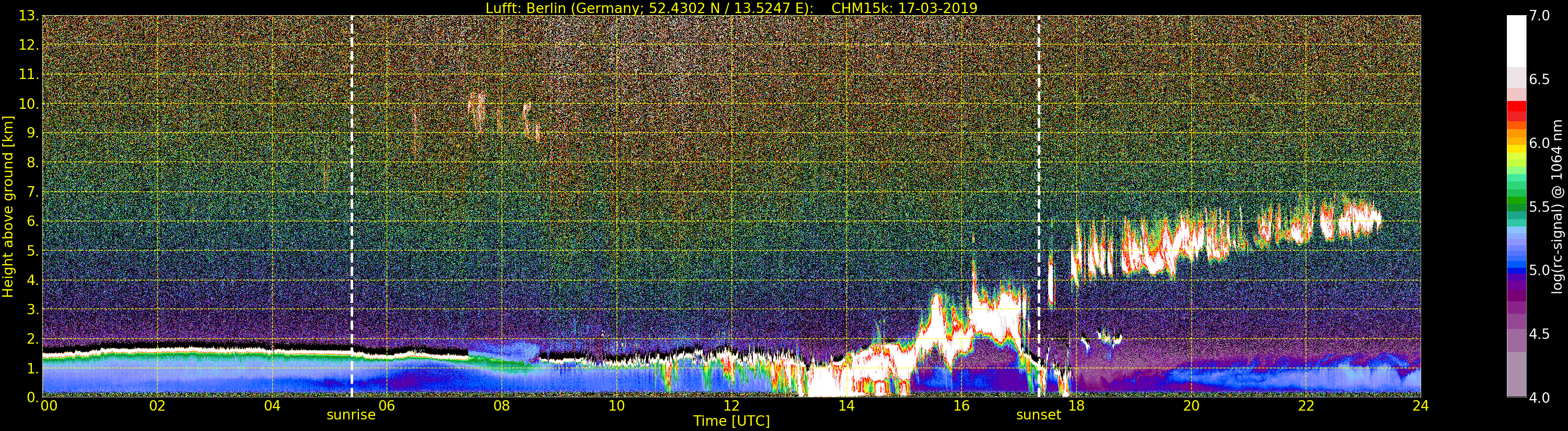The width and height of the screenshot is (1568, 431).
Task: Click the time tick label '18'
Action: tap(1076, 406)
